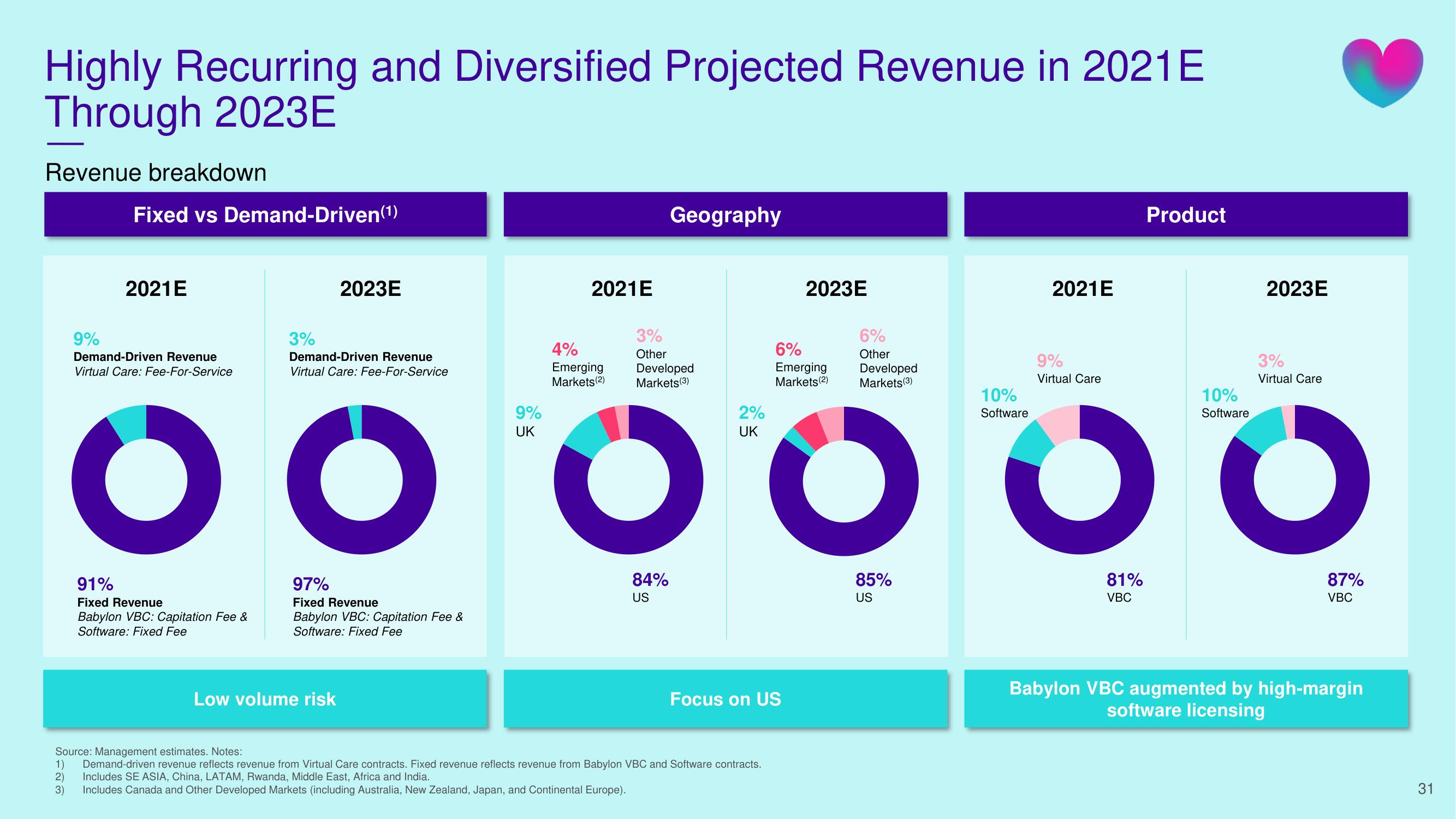Click the 4% Emerging Markets label

point(578,365)
